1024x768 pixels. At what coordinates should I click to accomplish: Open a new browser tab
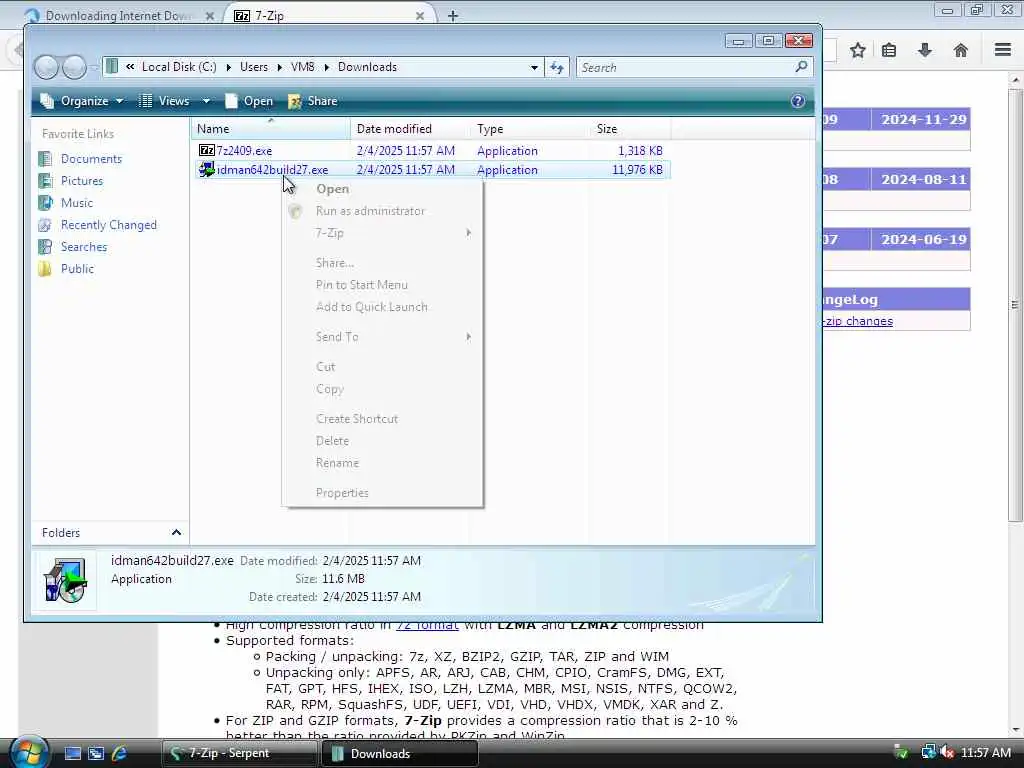click(453, 16)
